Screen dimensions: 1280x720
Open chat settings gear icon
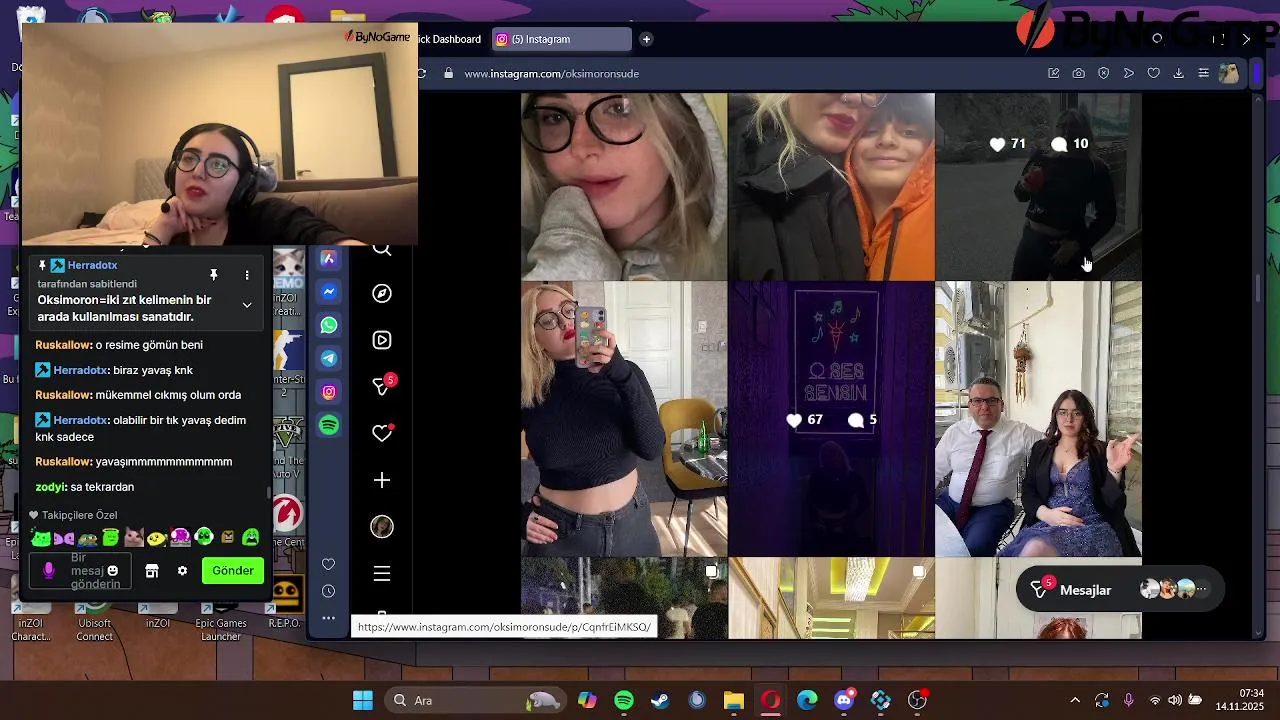(182, 571)
